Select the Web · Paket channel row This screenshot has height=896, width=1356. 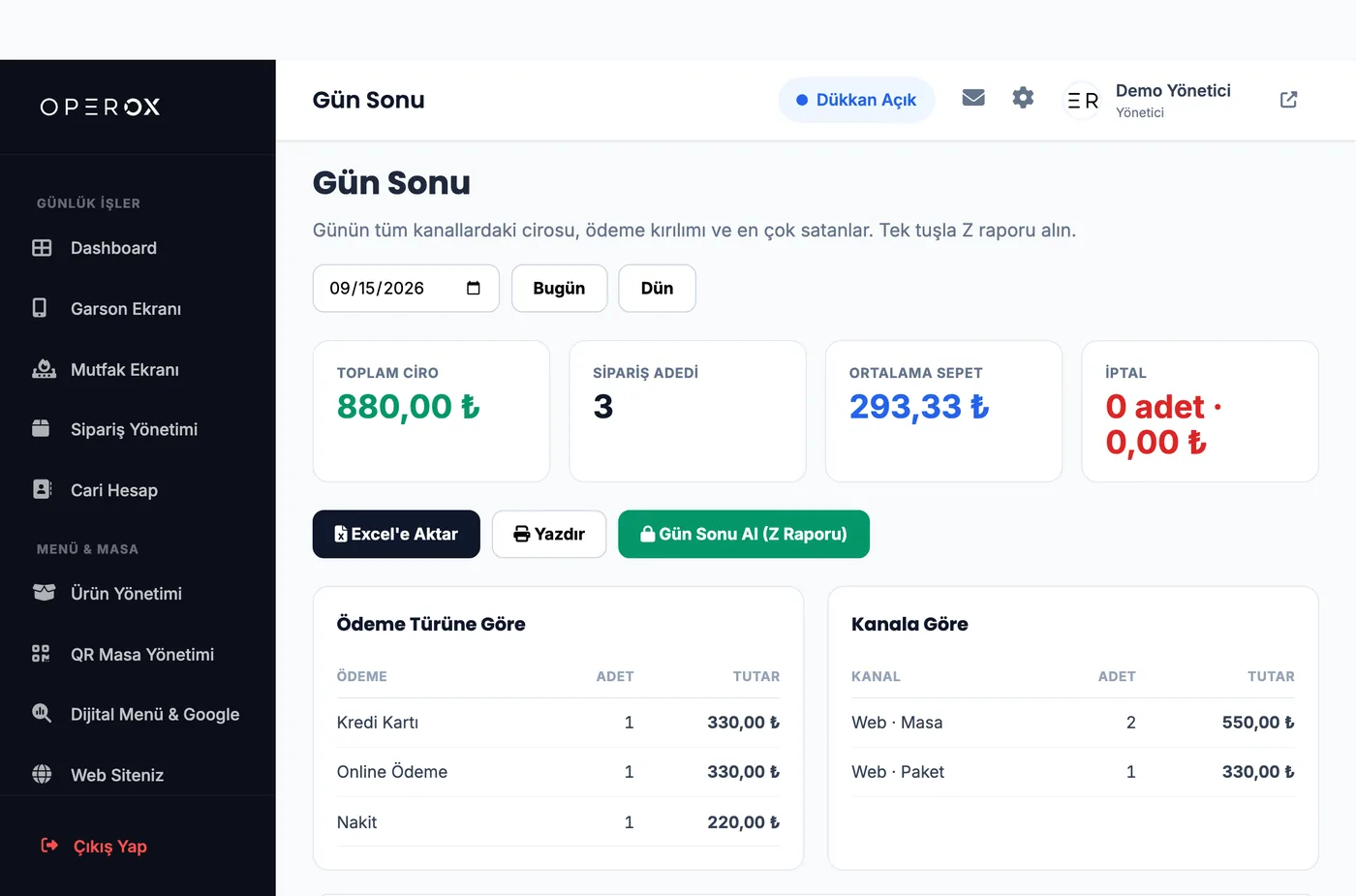[1073, 772]
